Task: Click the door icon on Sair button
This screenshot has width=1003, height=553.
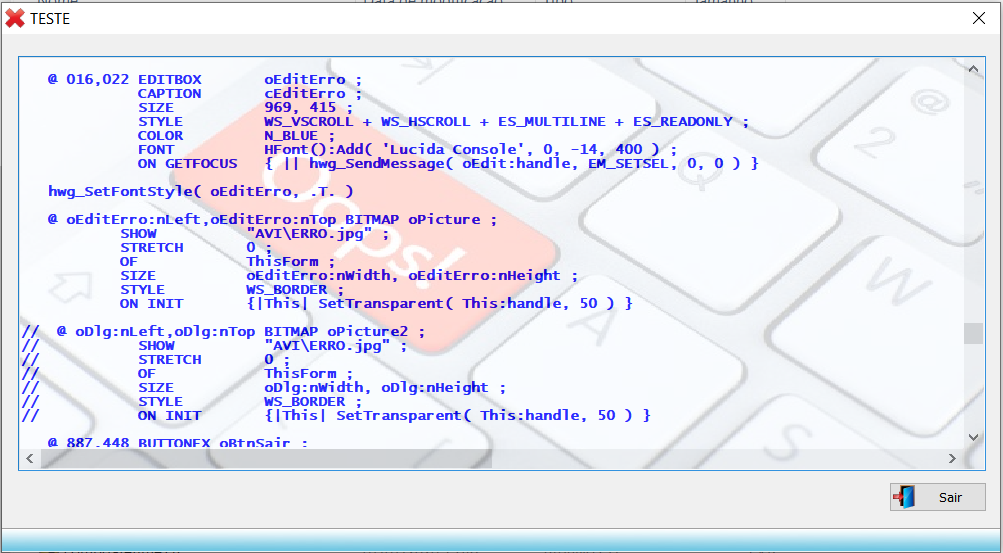Action: (x=904, y=497)
